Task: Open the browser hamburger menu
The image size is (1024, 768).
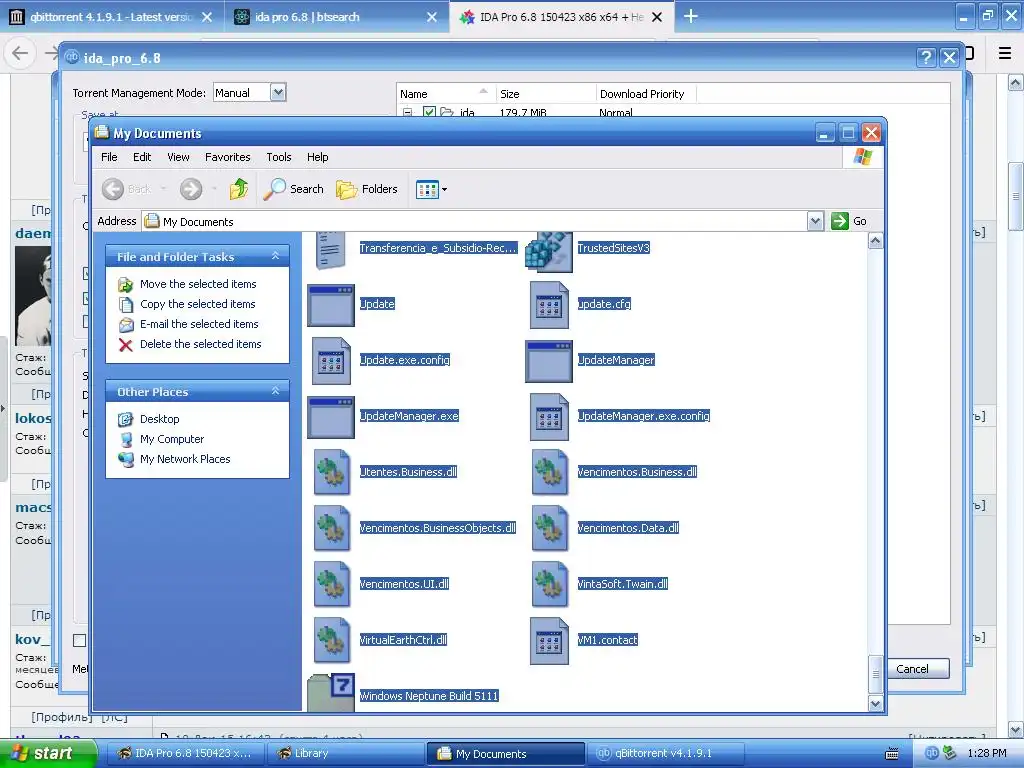Action: (x=1004, y=53)
